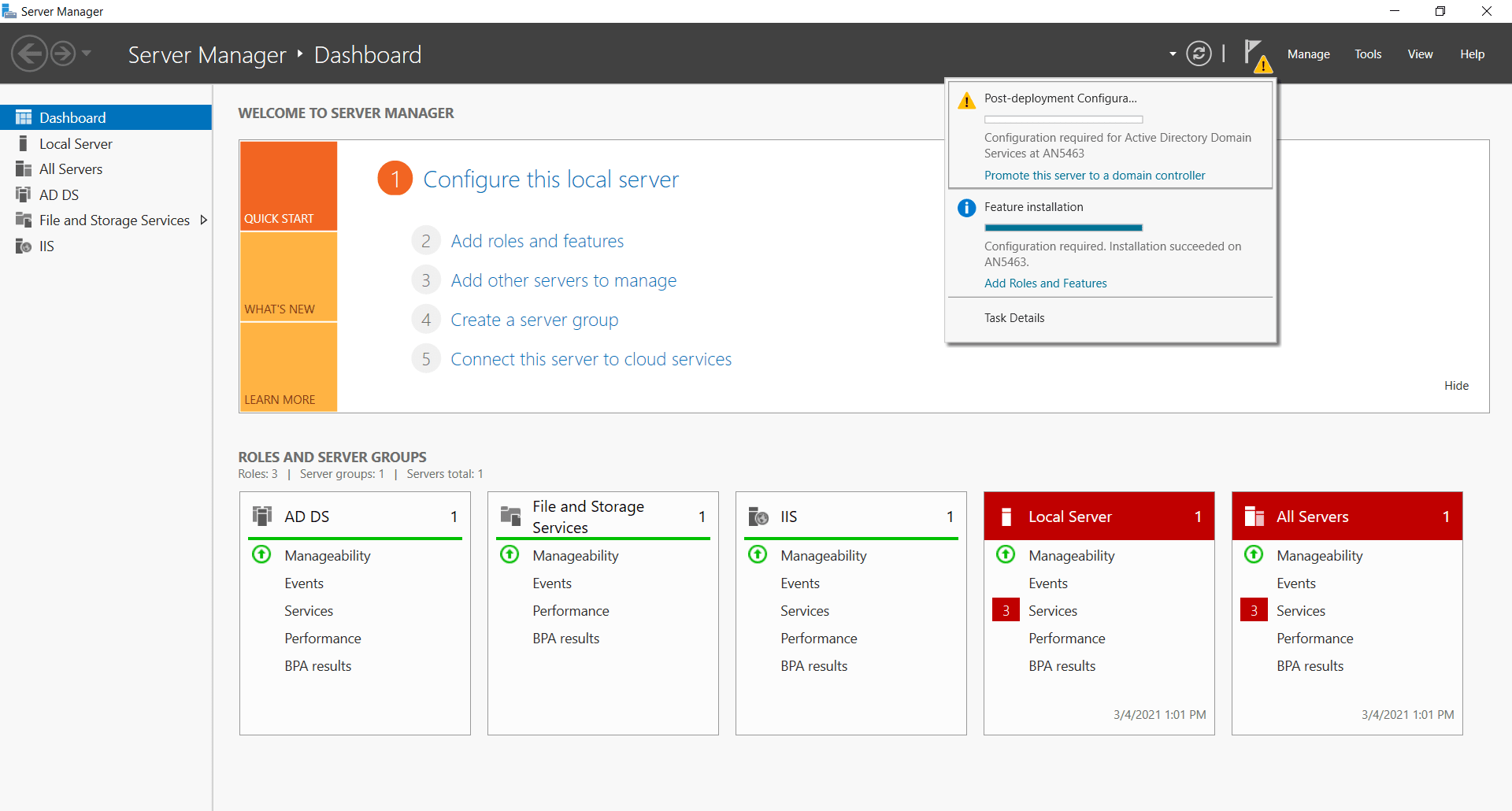Click Manageability green icon in File Storage tile
The height and width of the screenshot is (811, 1512).
(x=510, y=554)
